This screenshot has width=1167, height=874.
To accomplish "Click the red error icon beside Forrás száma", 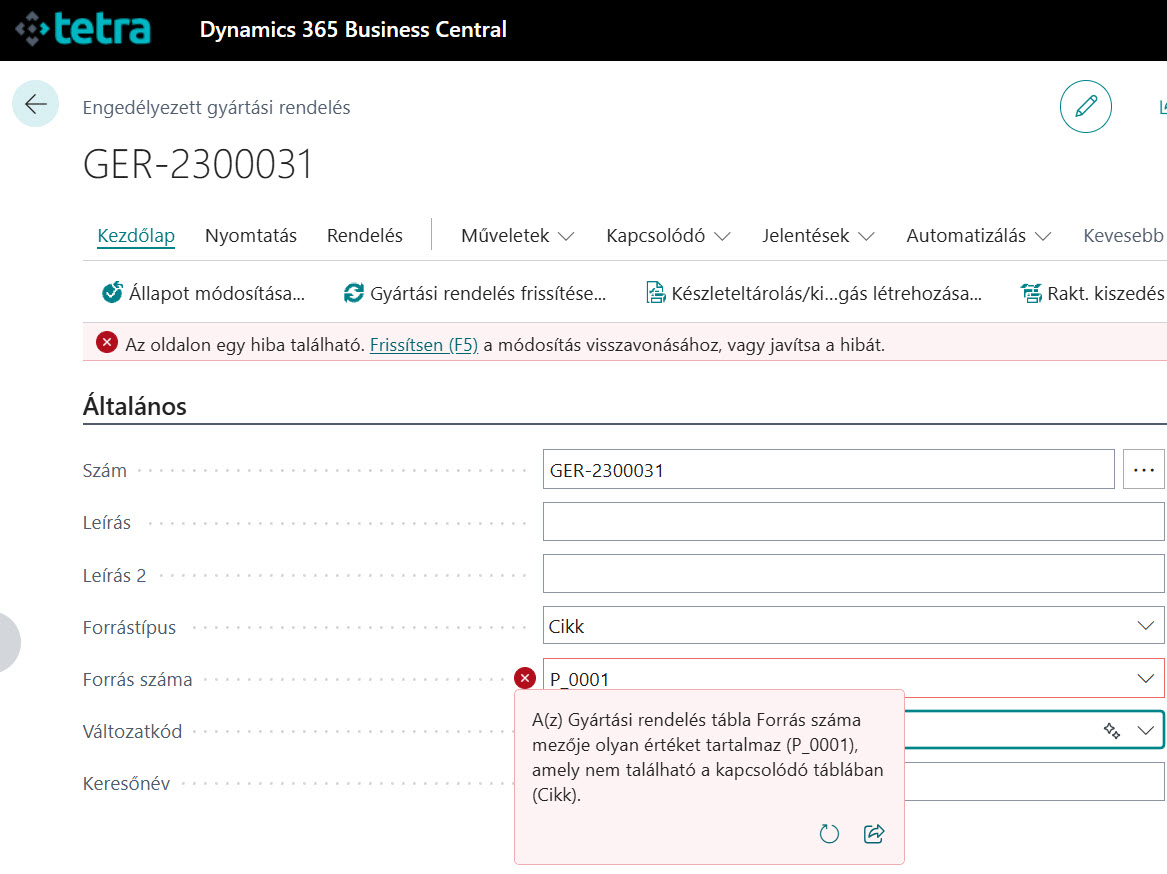I will pyautogui.click(x=525, y=679).
